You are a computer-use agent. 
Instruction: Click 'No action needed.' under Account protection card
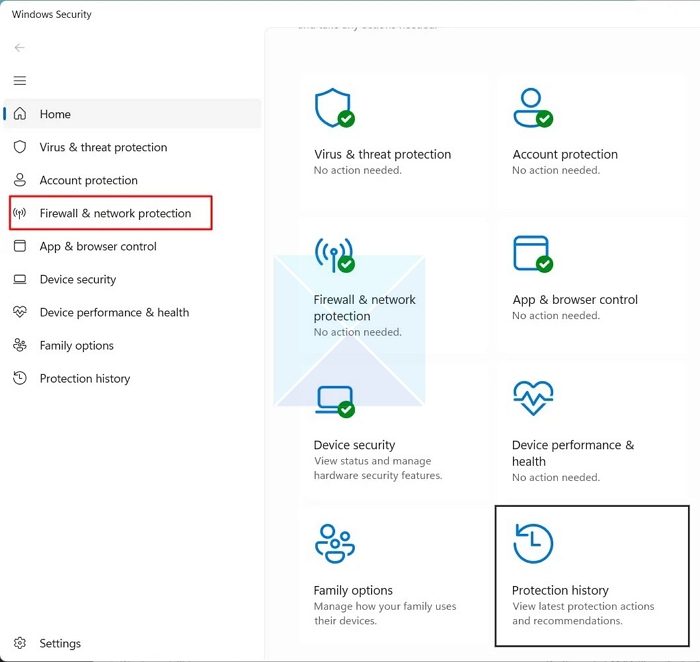tap(556, 170)
